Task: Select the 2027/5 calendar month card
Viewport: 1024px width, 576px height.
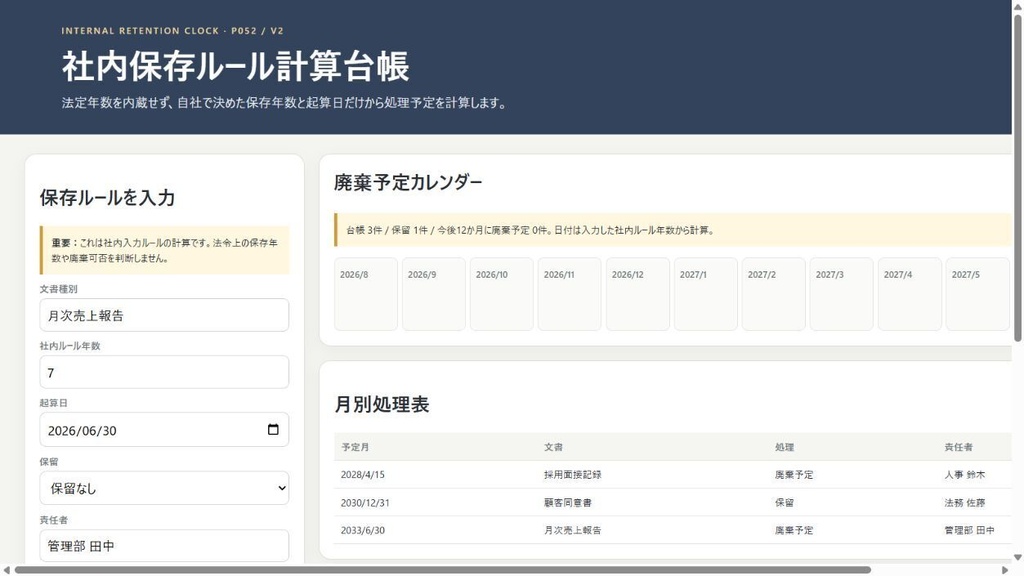Action: click(x=977, y=294)
